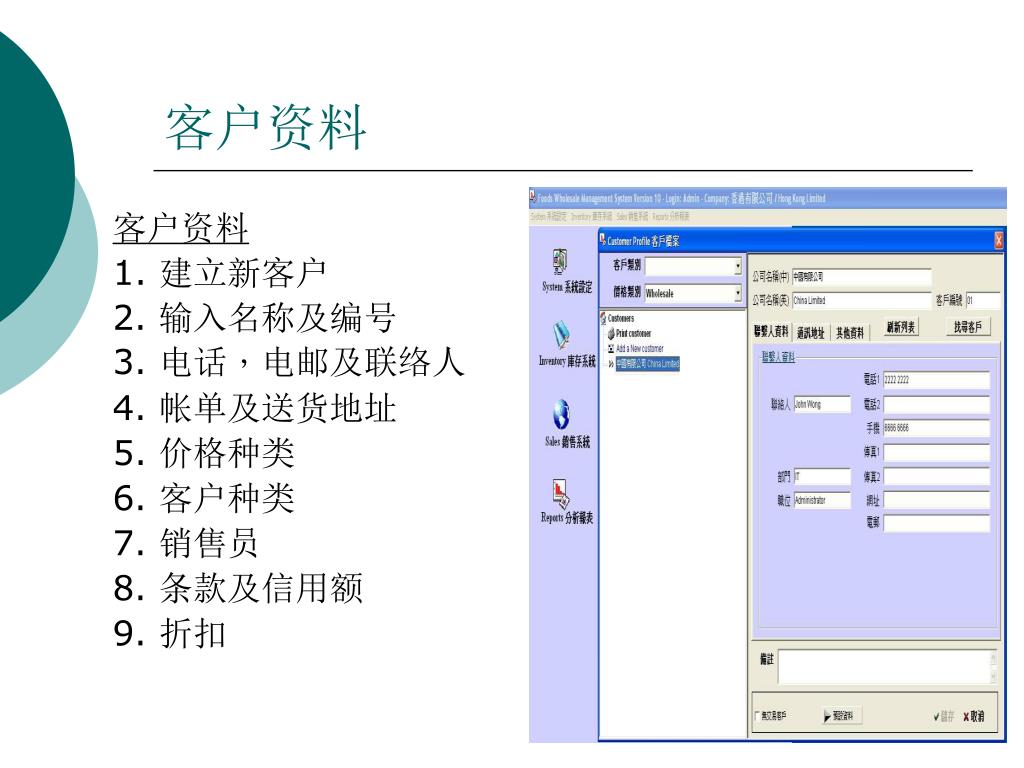The height and width of the screenshot is (768, 1024).
Task: Click the 取消 cancel button
Action: pos(974,716)
